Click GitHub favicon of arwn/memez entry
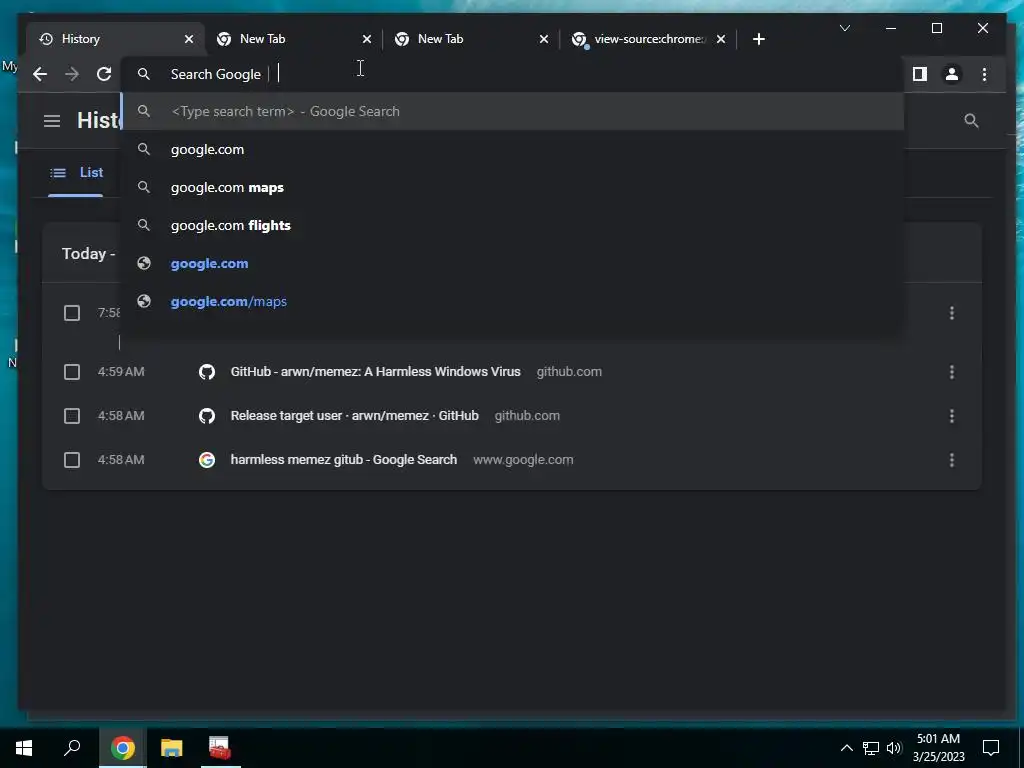The height and width of the screenshot is (768, 1024). pos(207,372)
